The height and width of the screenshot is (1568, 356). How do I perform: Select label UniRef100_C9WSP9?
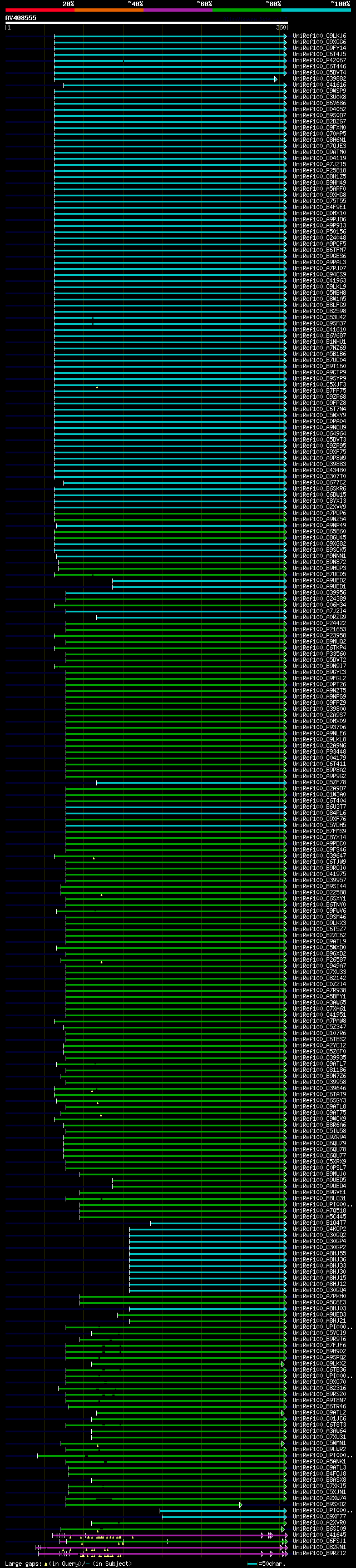pos(319,91)
